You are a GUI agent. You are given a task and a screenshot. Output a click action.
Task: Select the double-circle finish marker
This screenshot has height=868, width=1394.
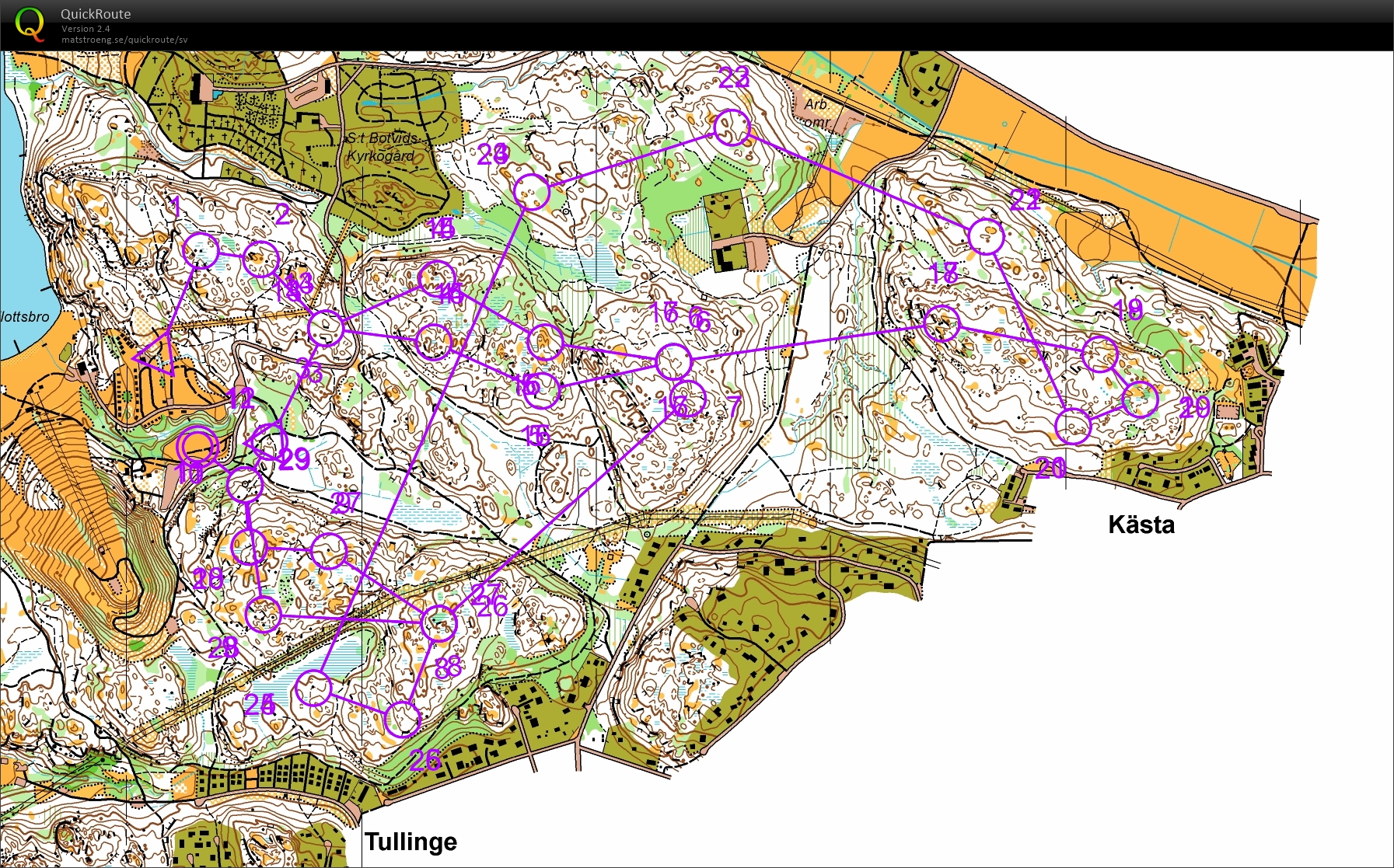pyautogui.click(x=197, y=448)
